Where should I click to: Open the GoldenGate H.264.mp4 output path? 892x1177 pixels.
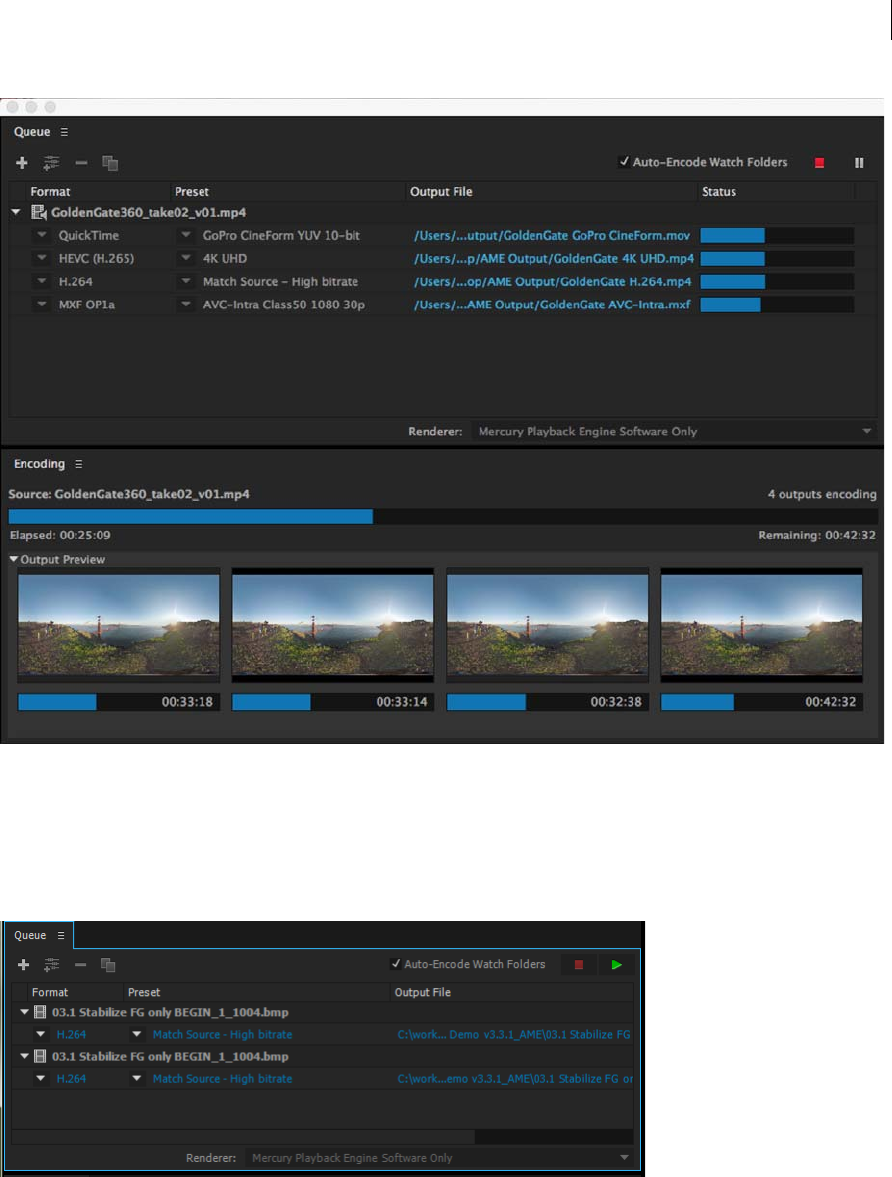point(553,281)
